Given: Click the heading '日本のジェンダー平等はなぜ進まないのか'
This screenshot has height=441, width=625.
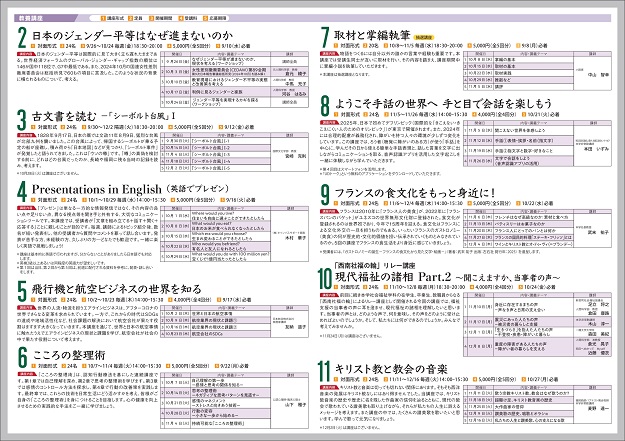Looking at the screenshot, I should (132, 35).
